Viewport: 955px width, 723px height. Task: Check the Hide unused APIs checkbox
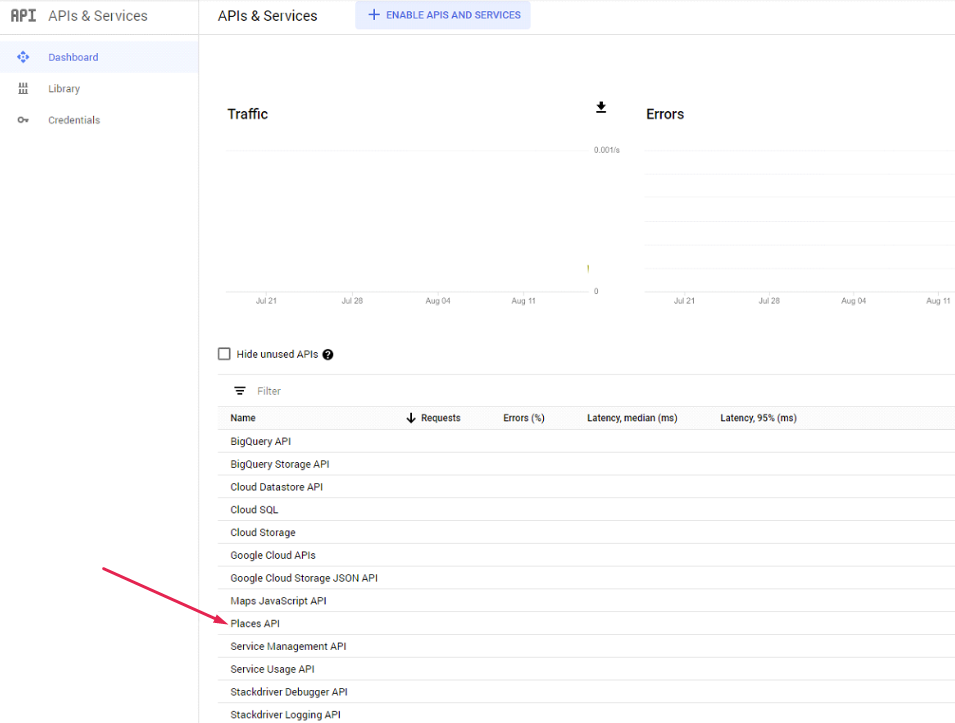point(224,354)
